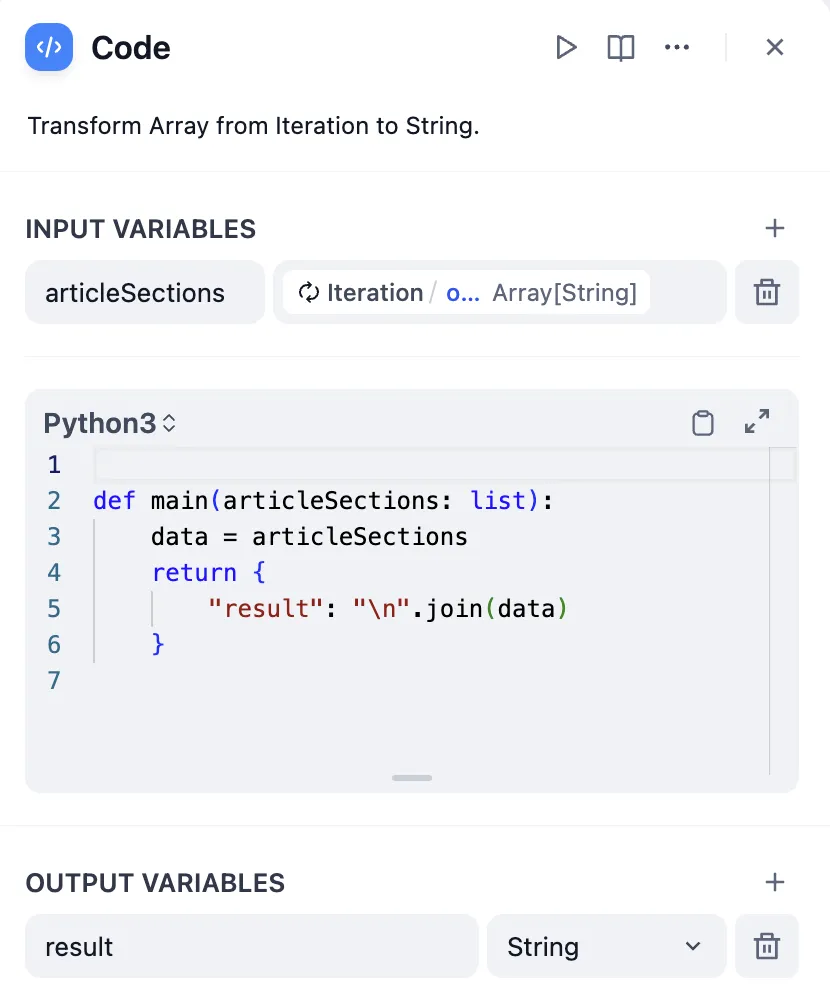Close the Code panel
Viewport: 830px width, 1006px height.
(774, 48)
